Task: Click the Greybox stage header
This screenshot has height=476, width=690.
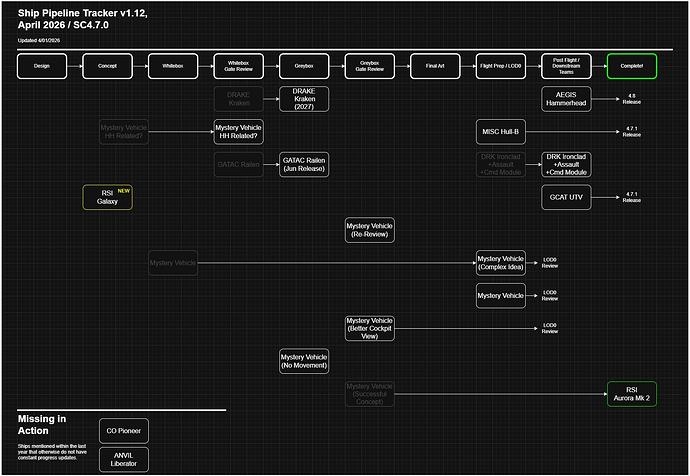Action: (x=304, y=66)
